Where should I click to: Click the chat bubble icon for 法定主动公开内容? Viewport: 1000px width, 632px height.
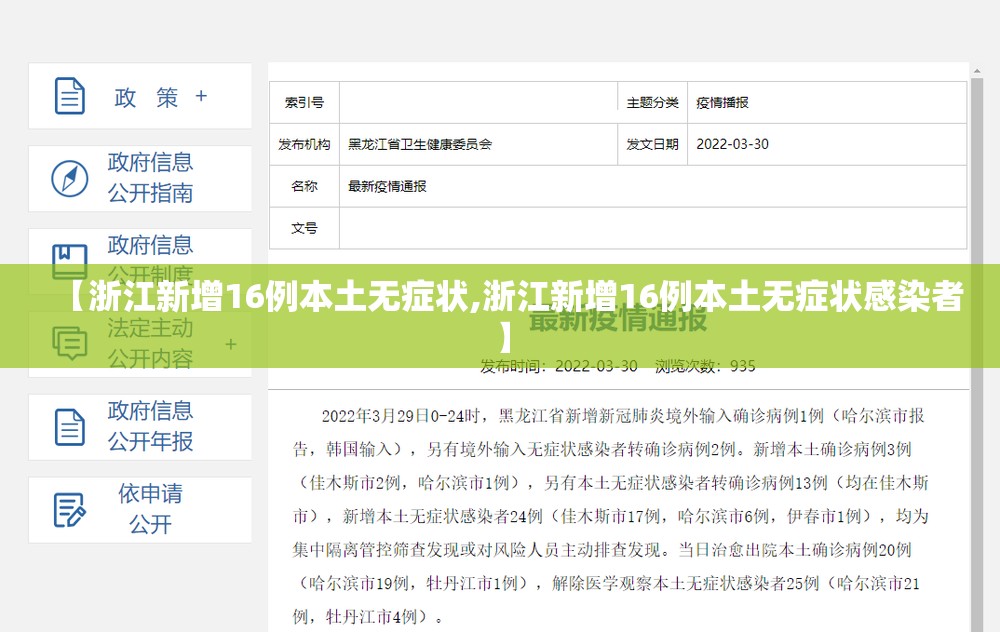click(70, 344)
